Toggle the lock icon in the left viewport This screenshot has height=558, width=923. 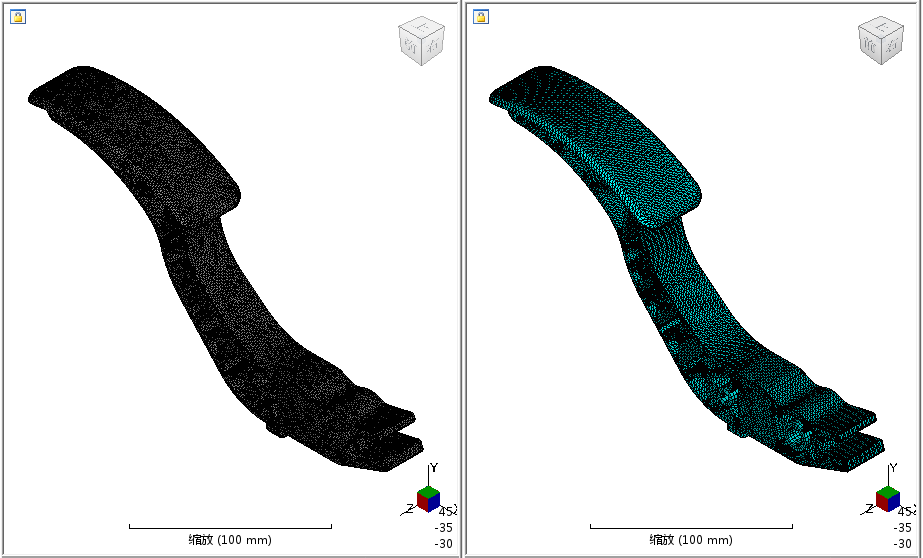click(18, 17)
